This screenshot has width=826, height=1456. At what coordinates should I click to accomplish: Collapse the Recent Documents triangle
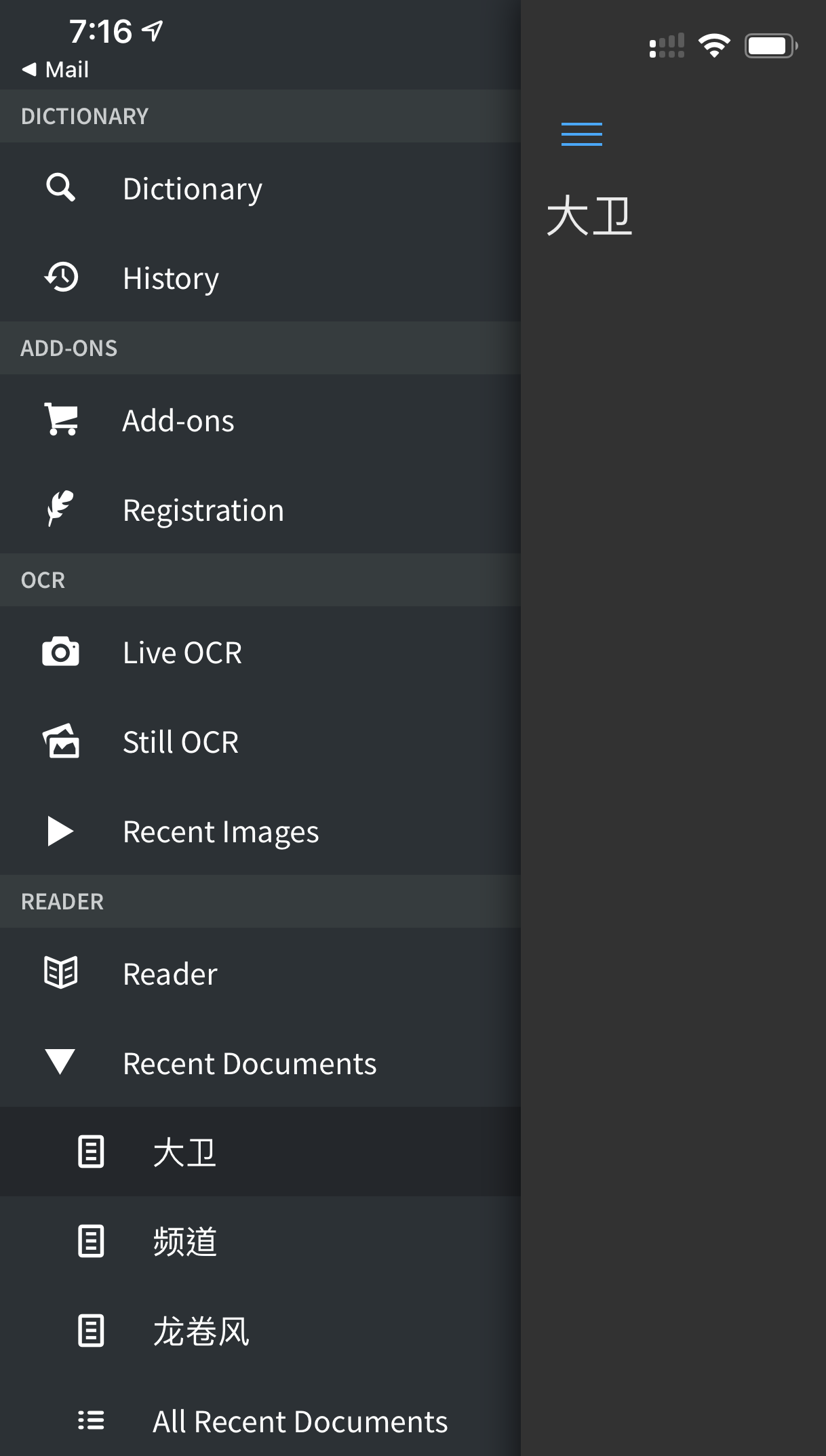tap(60, 1062)
